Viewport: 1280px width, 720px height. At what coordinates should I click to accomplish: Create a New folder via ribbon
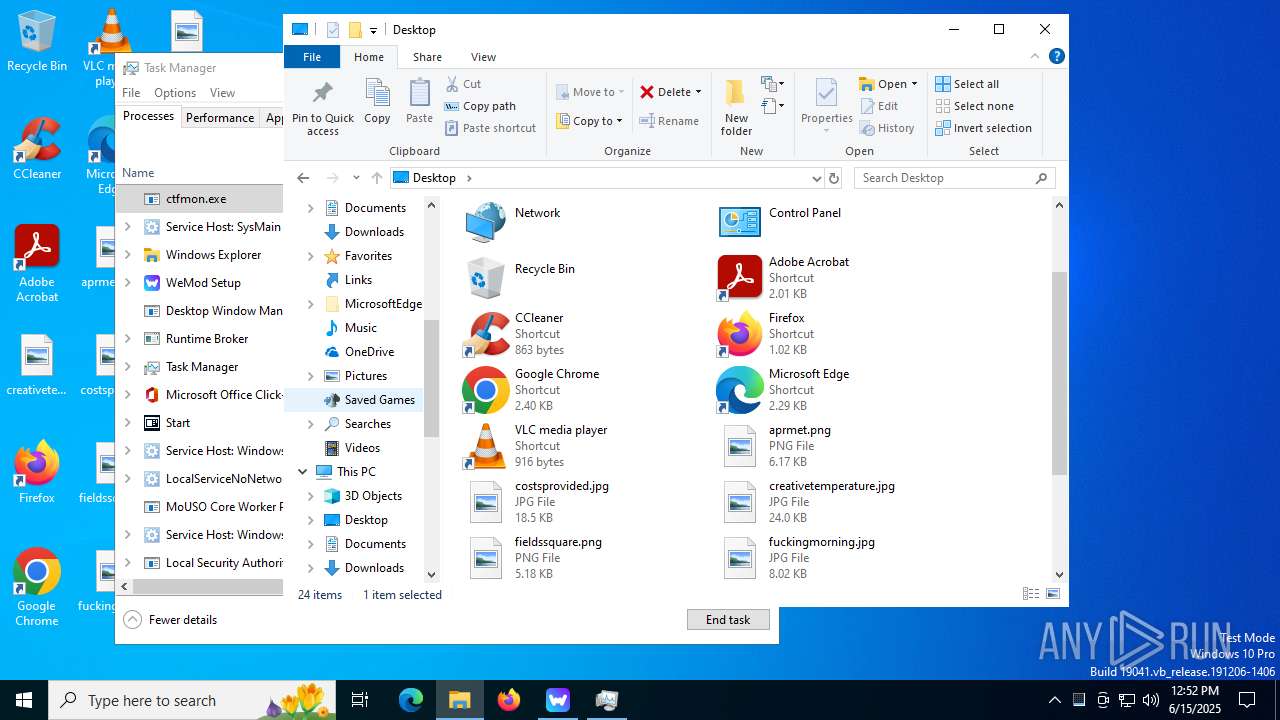point(736,106)
